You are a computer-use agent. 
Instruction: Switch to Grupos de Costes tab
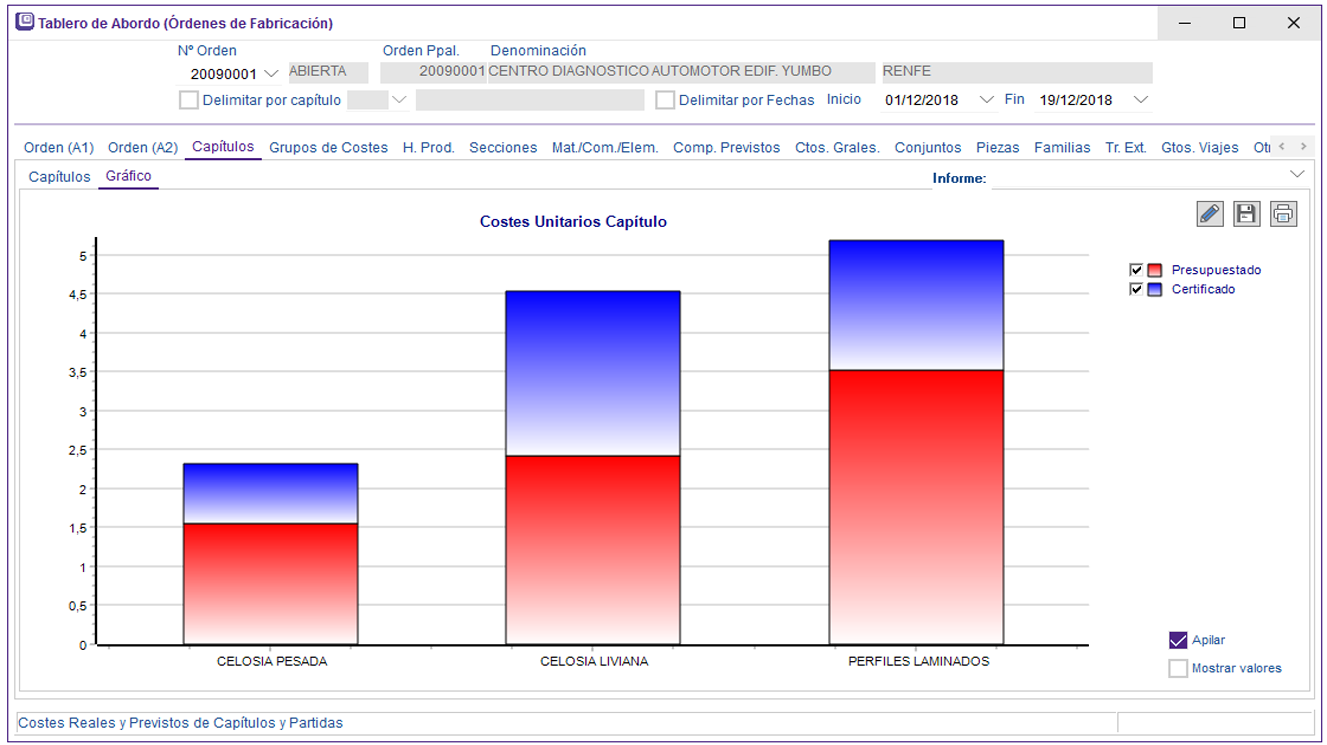point(328,147)
